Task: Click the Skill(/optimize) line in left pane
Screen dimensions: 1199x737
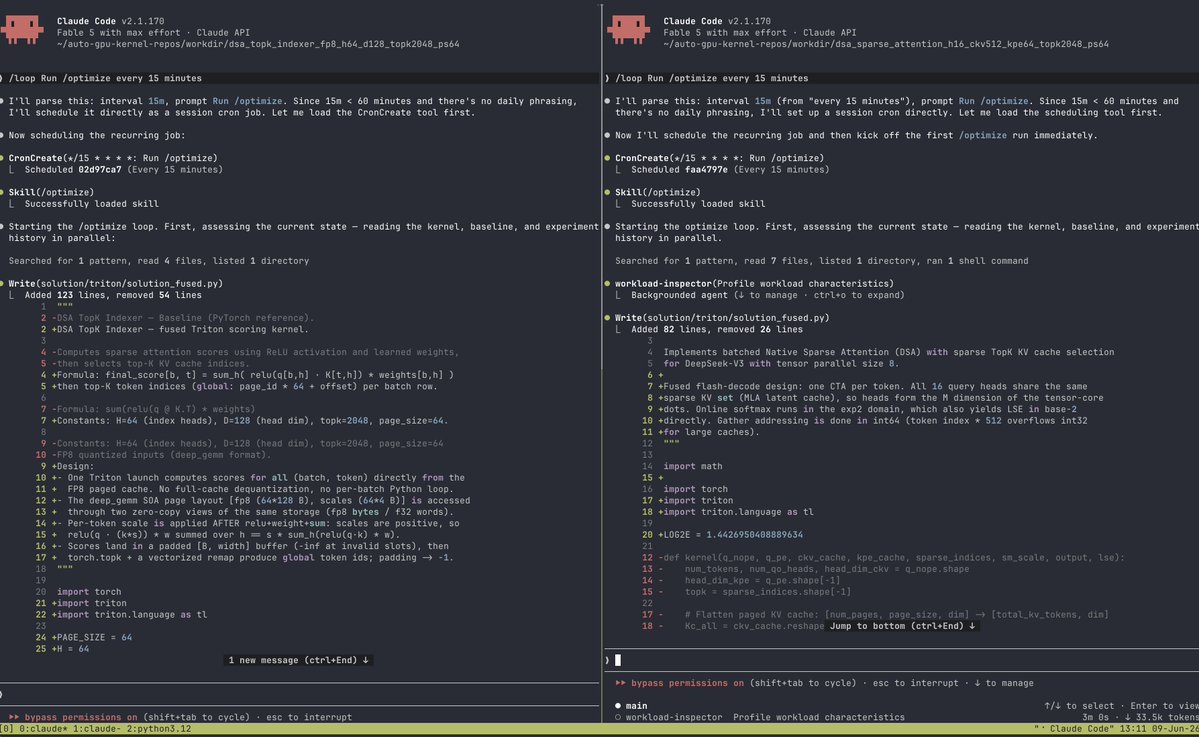Action: click(x=51, y=192)
